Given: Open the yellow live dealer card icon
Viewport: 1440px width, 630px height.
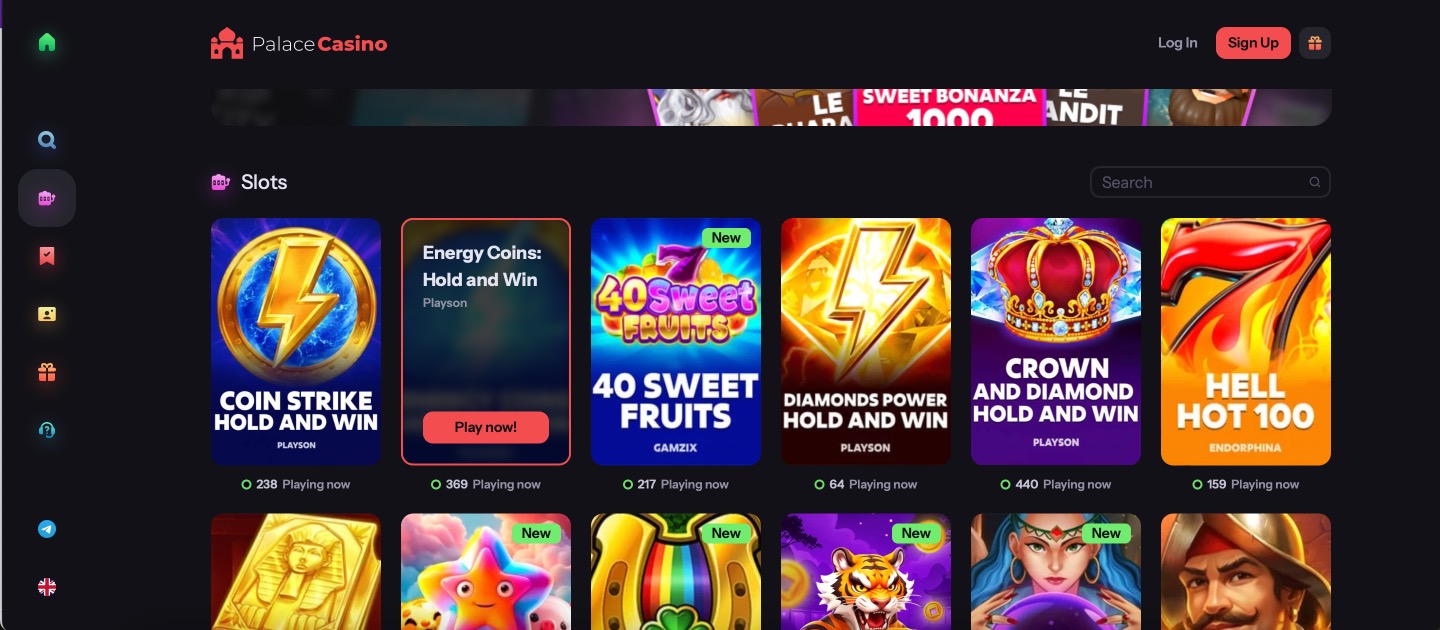Looking at the screenshot, I should click(47, 314).
